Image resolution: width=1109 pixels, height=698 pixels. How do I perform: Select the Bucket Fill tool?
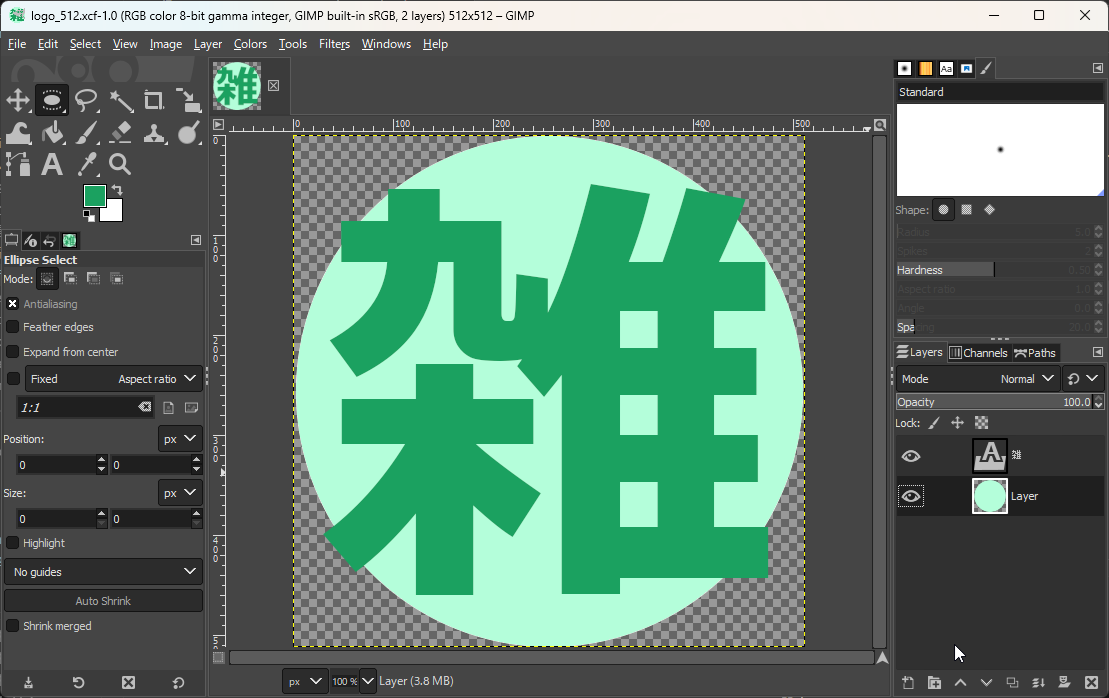[52, 133]
